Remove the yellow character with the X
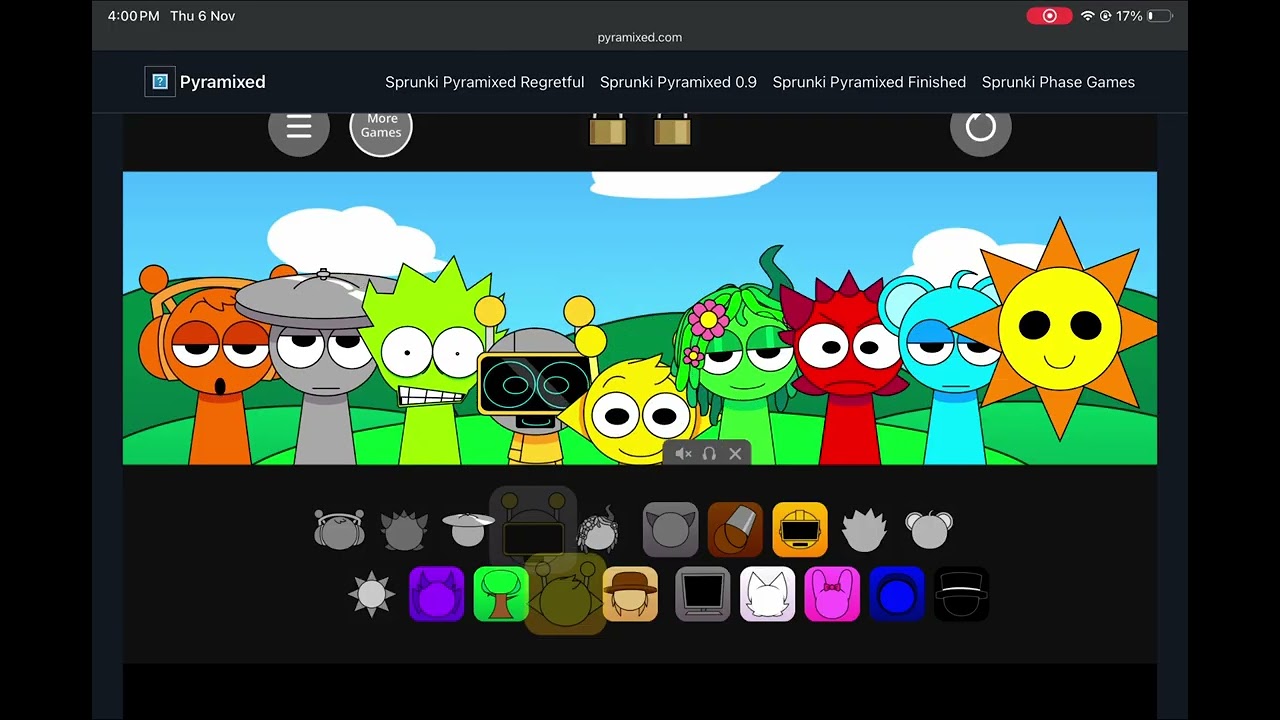This screenshot has height=720, width=1280. (x=735, y=454)
